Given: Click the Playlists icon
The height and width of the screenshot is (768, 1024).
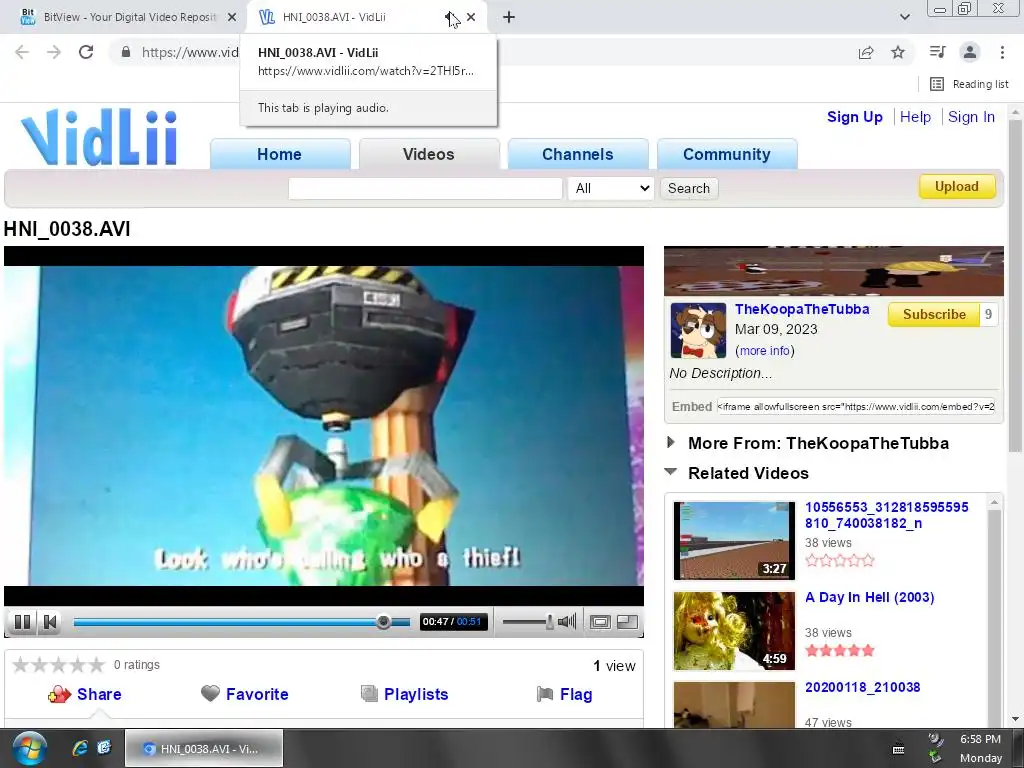Looking at the screenshot, I should click(x=369, y=694).
